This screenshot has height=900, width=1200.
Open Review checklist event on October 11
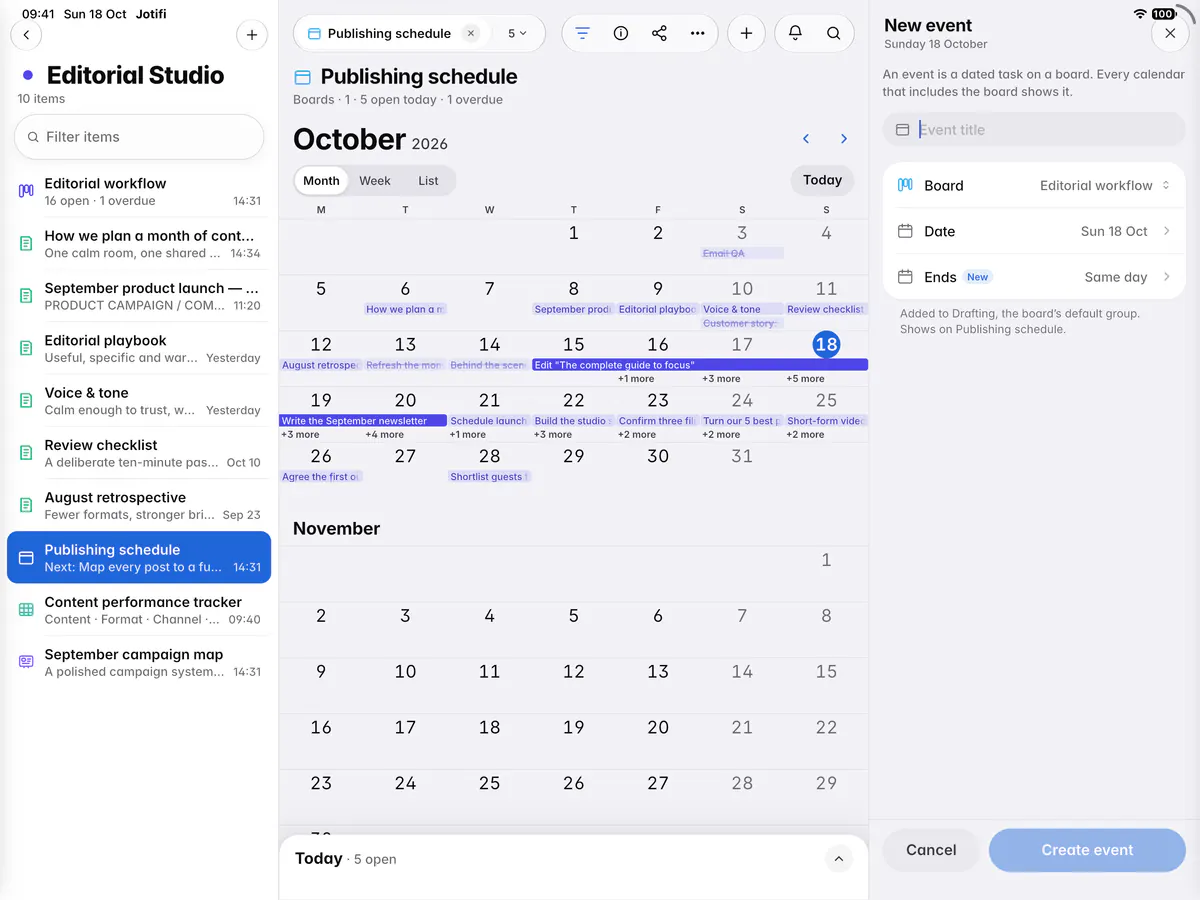coord(826,309)
